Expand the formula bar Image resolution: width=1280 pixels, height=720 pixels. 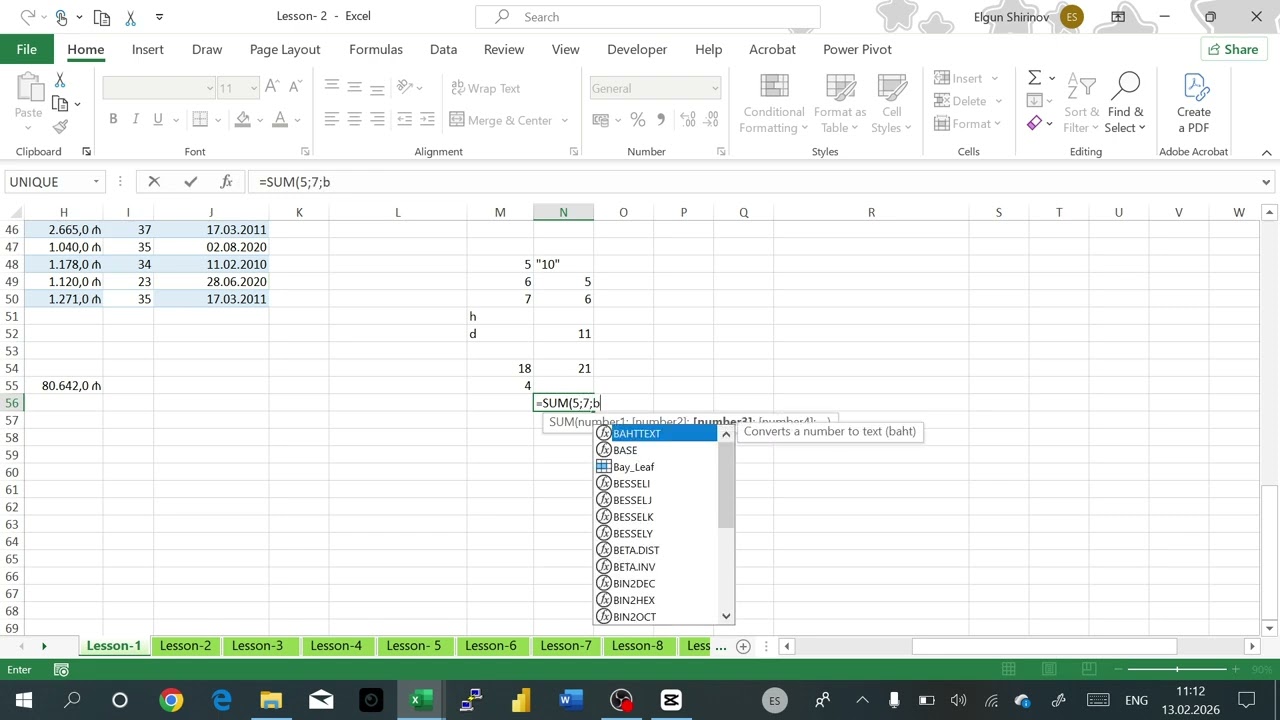tap(1266, 182)
